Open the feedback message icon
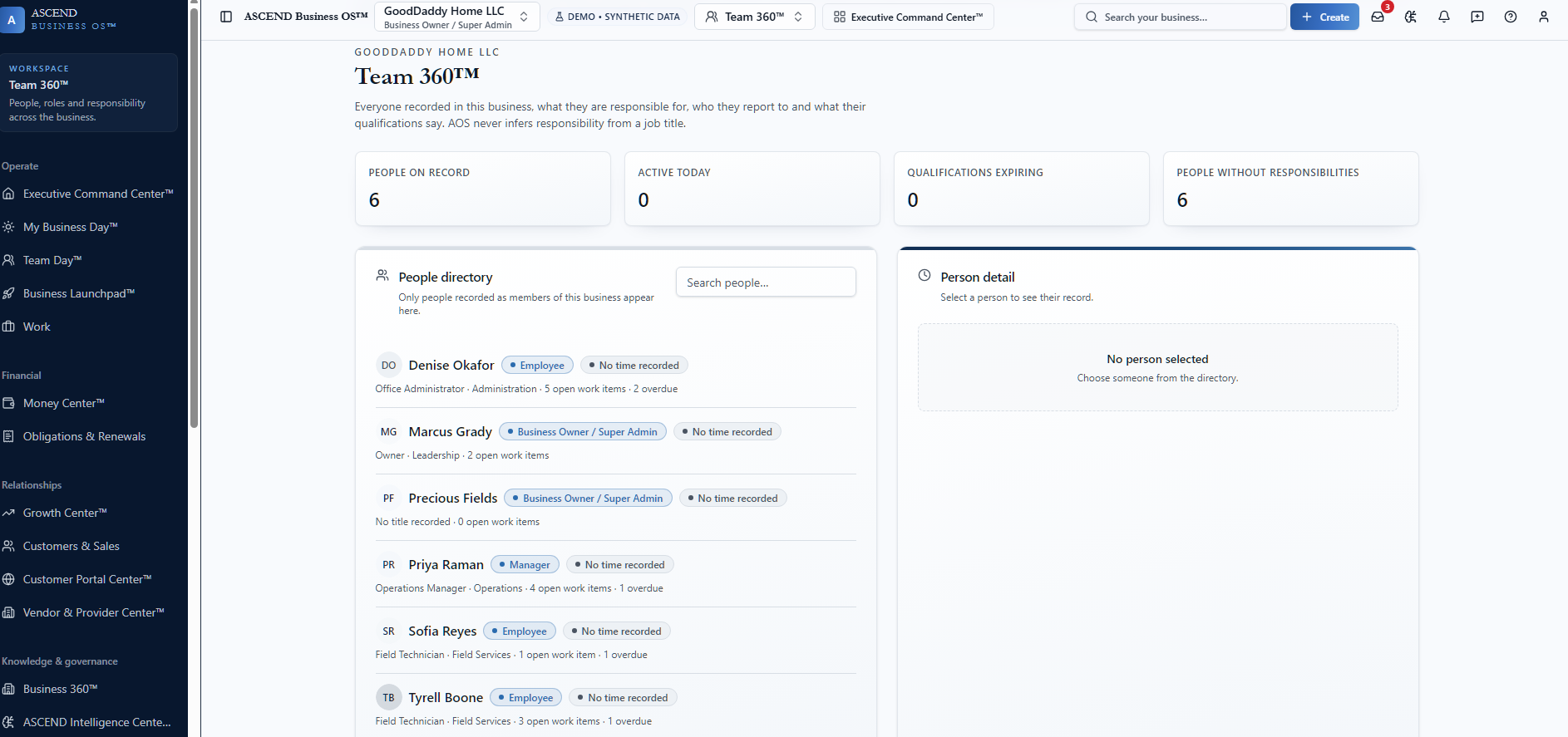This screenshot has height=737, width=1568. [1477, 17]
